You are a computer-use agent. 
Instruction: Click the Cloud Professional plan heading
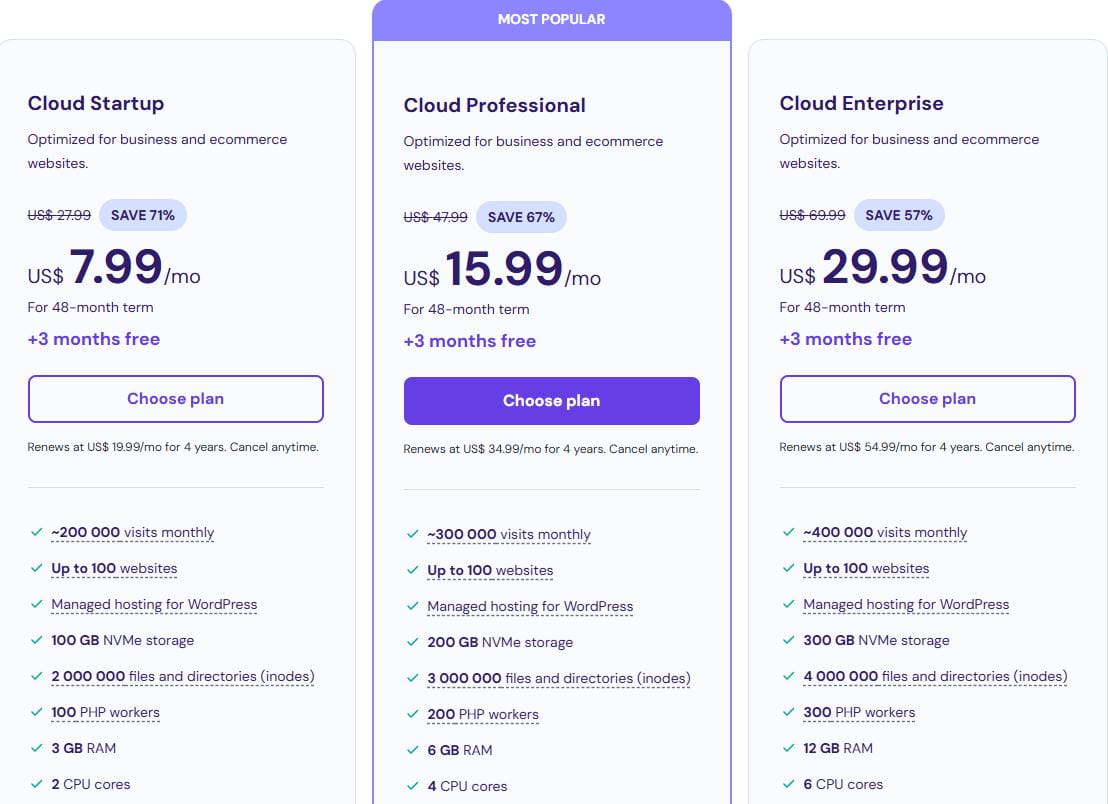[494, 105]
